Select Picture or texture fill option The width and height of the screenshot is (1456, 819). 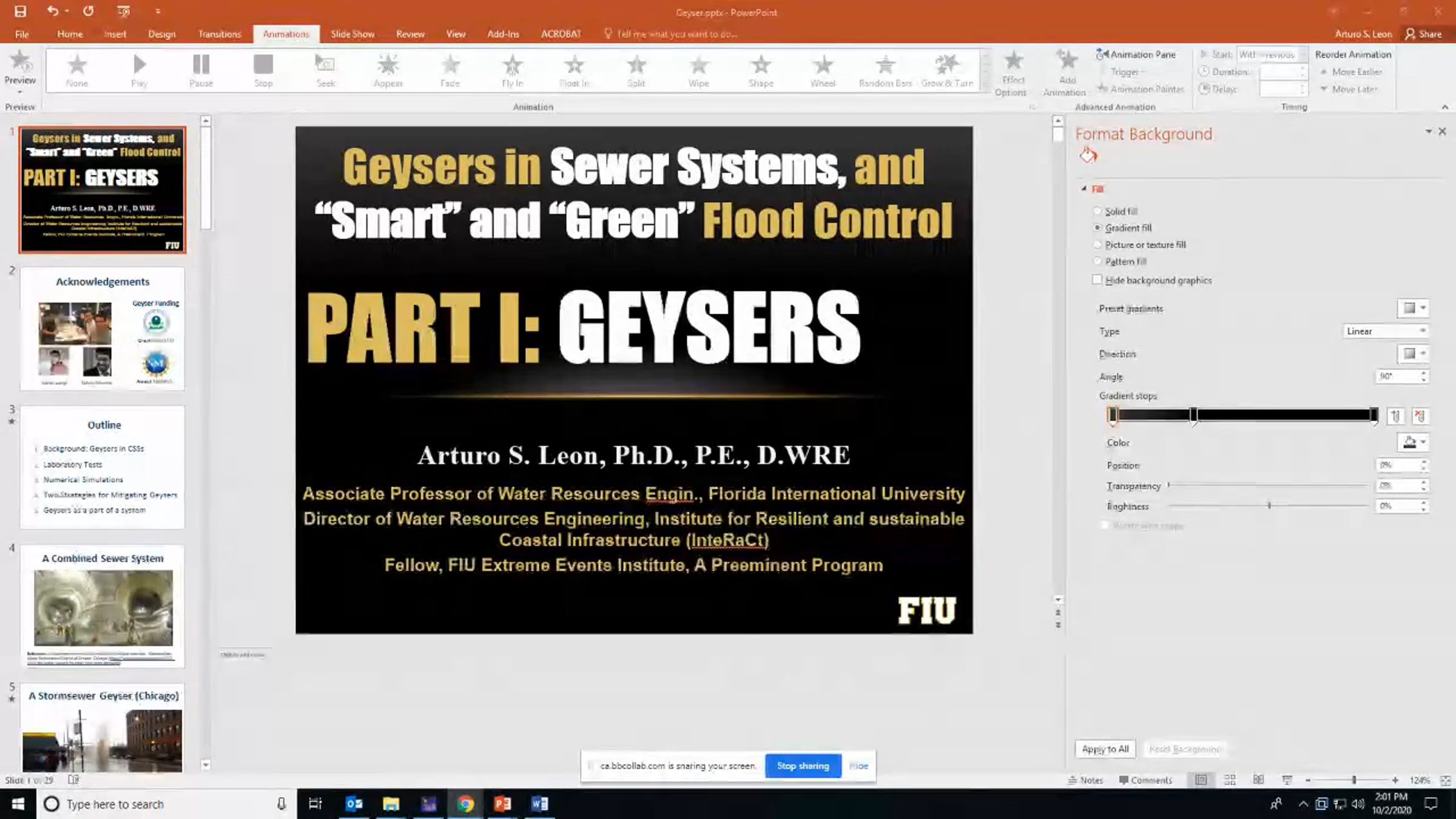click(1097, 244)
